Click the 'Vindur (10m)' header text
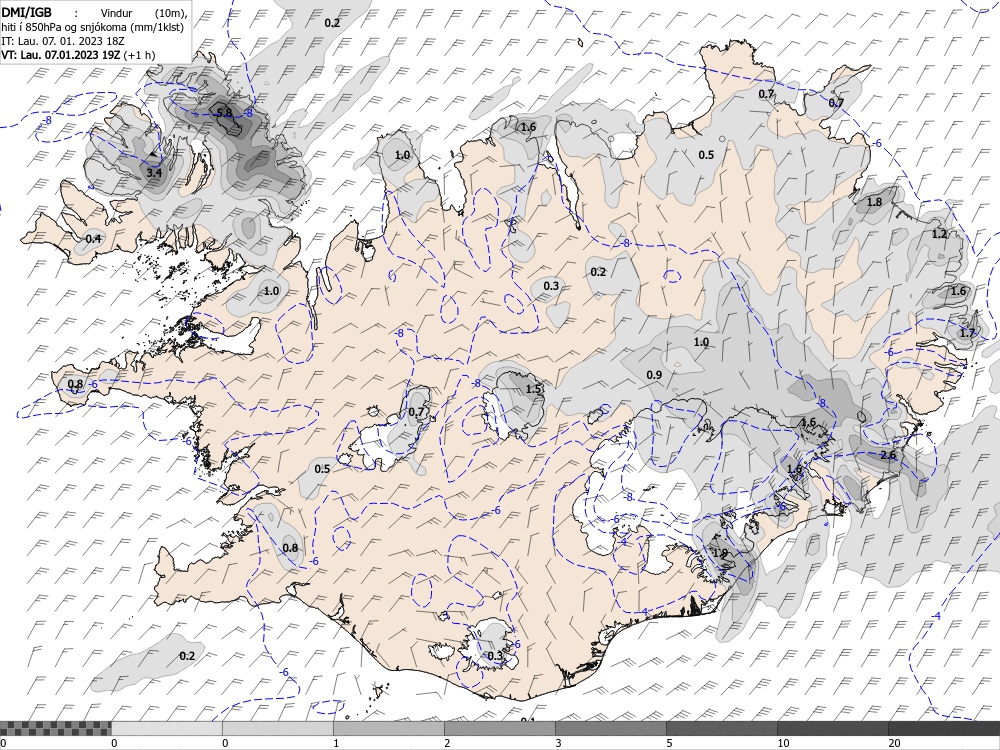Viewport: 1000px width, 750px height. coord(143,13)
